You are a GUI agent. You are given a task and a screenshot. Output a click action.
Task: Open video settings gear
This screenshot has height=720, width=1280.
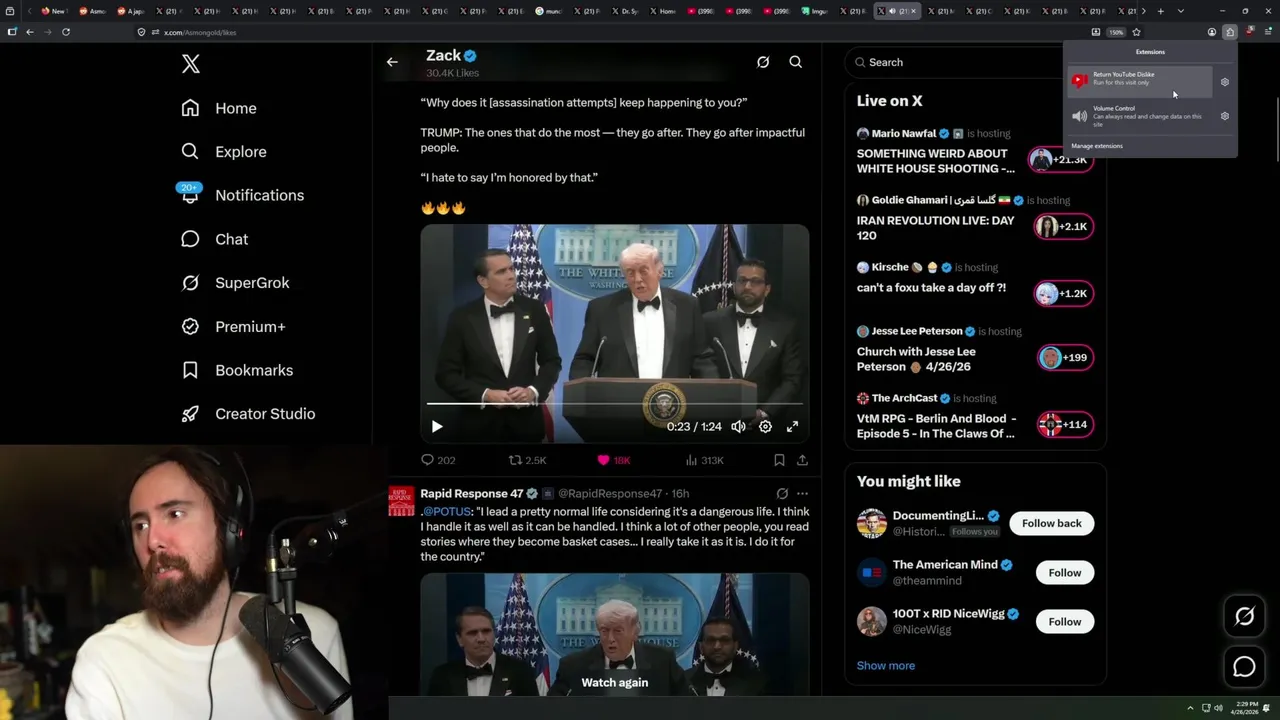[765, 426]
